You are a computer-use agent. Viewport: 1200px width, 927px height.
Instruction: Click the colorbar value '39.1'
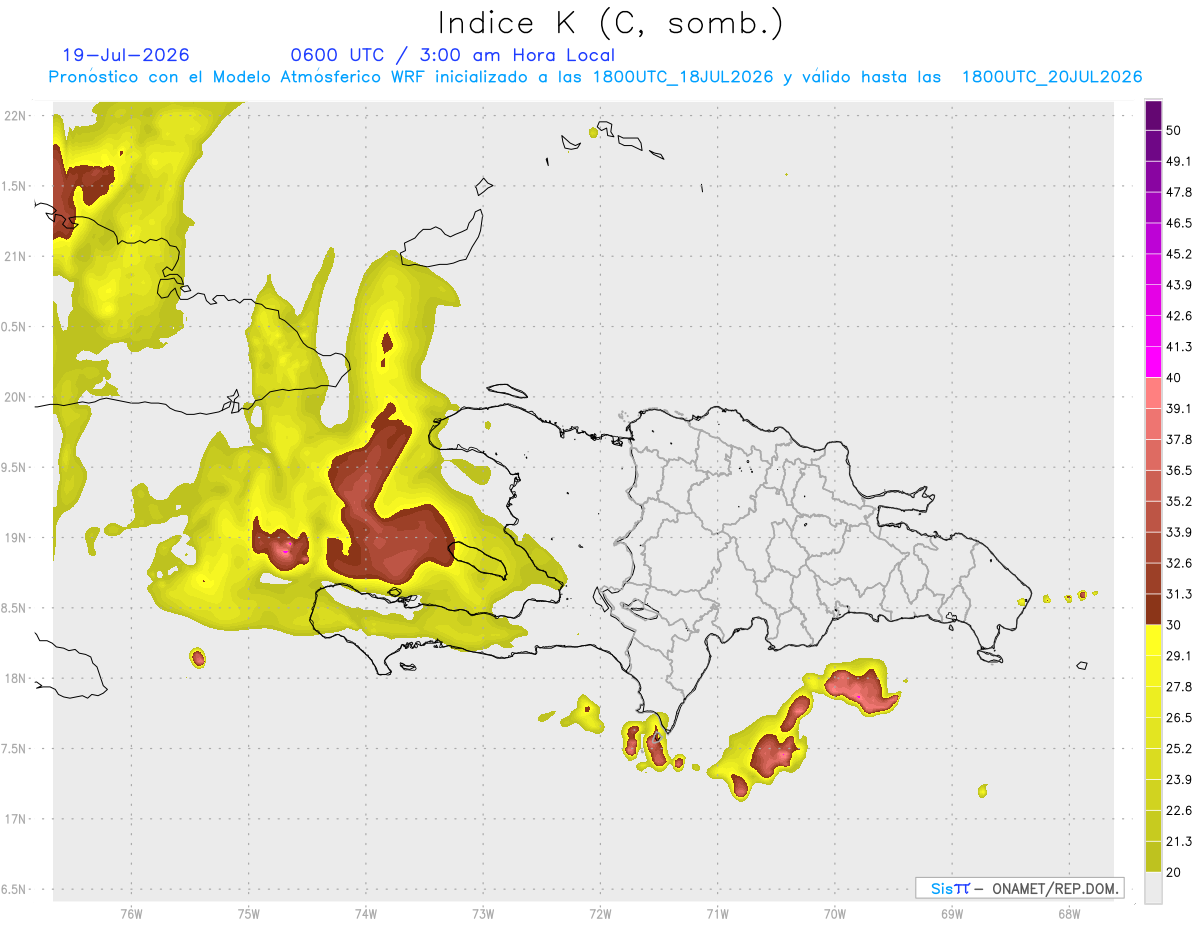click(x=1179, y=409)
